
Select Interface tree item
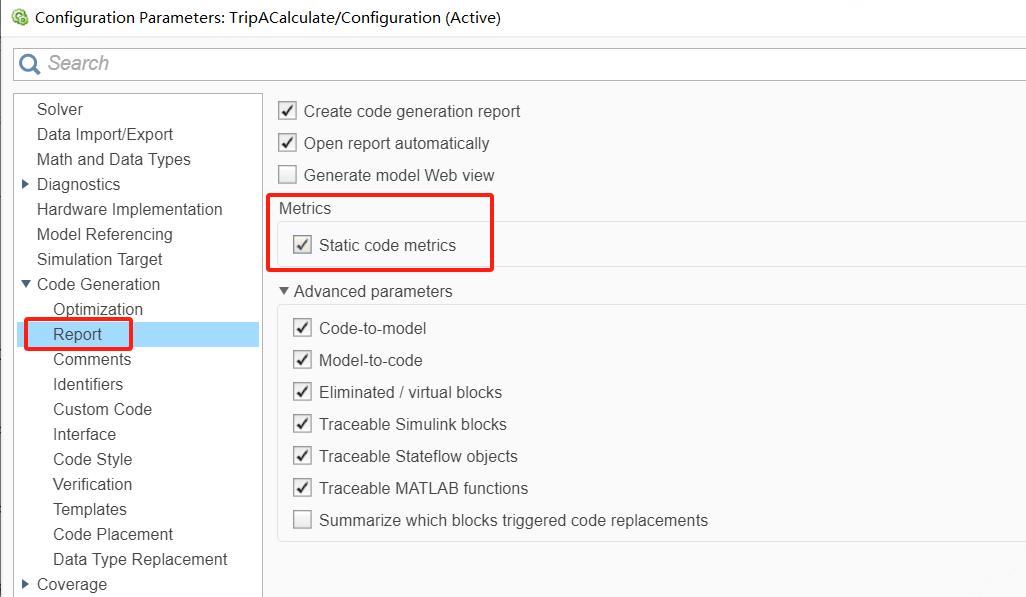pos(84,434)
